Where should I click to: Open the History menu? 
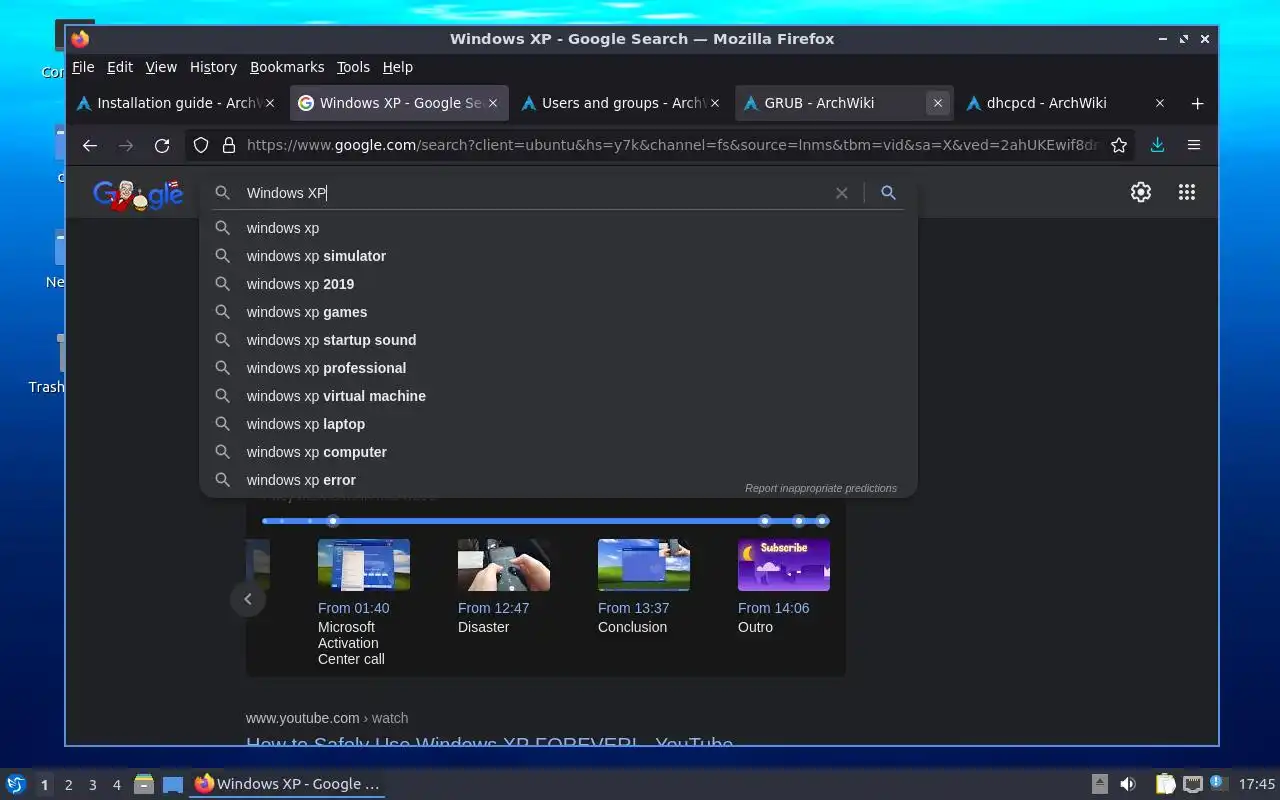click(213, 67)
